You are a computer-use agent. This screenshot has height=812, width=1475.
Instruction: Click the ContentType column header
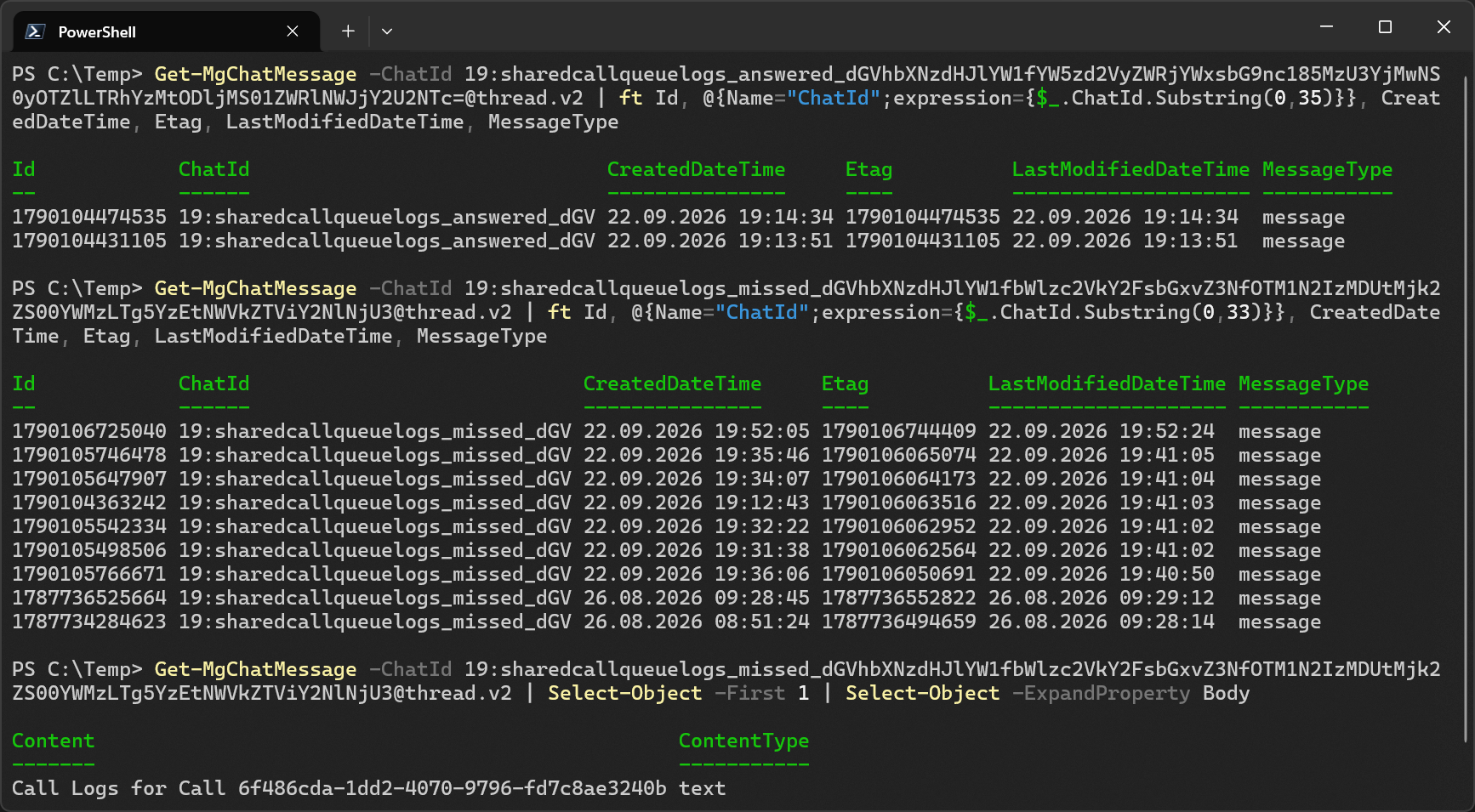tap(743, 741)
